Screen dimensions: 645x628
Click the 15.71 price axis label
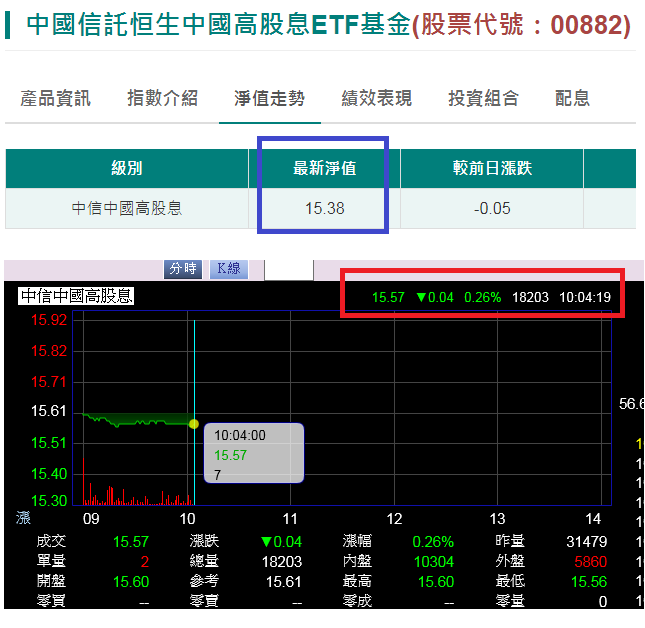point(49,382)
